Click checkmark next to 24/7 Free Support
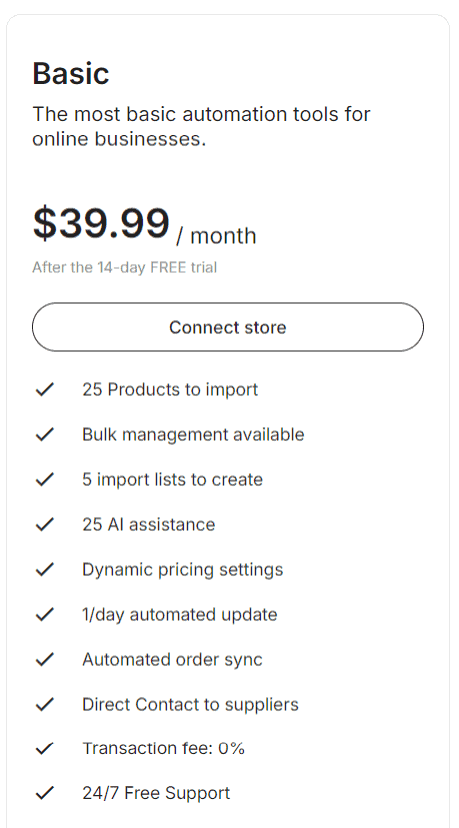The width and height of the screenshot is (459, 828). [45, 793]
